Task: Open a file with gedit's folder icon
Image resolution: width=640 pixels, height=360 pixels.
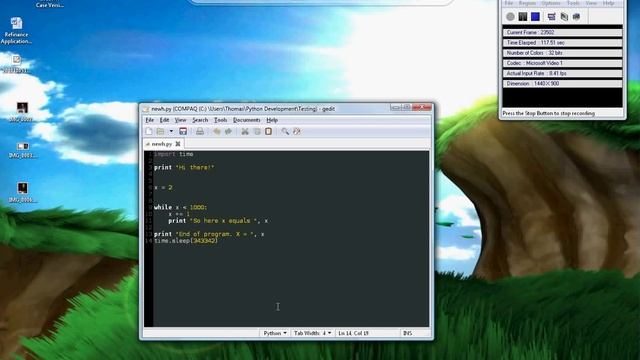Action: [160, 131]
